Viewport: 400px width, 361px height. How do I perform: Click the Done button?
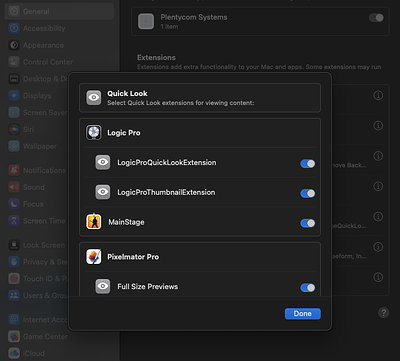tap(303, 314)
